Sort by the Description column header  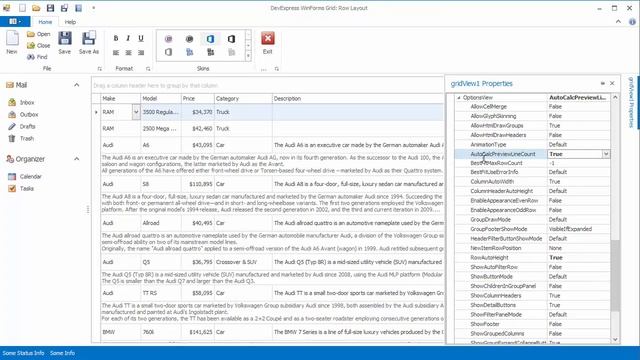[358, 99]
